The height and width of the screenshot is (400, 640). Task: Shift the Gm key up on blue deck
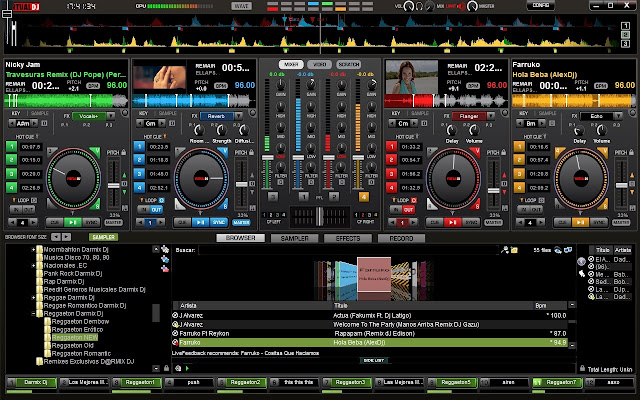pyautogui.click(x=162, y=123)
